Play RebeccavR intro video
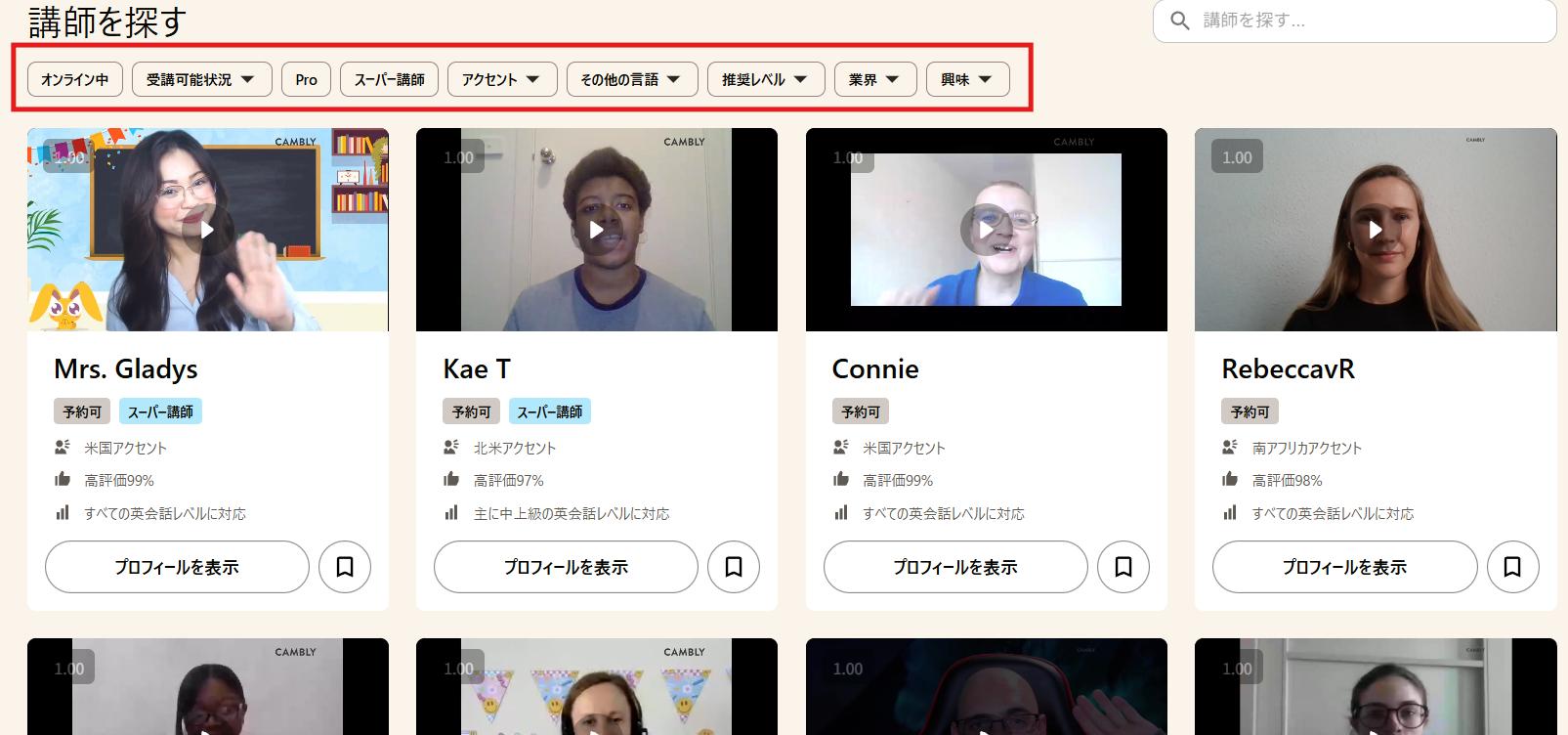 coord(1376,230)
